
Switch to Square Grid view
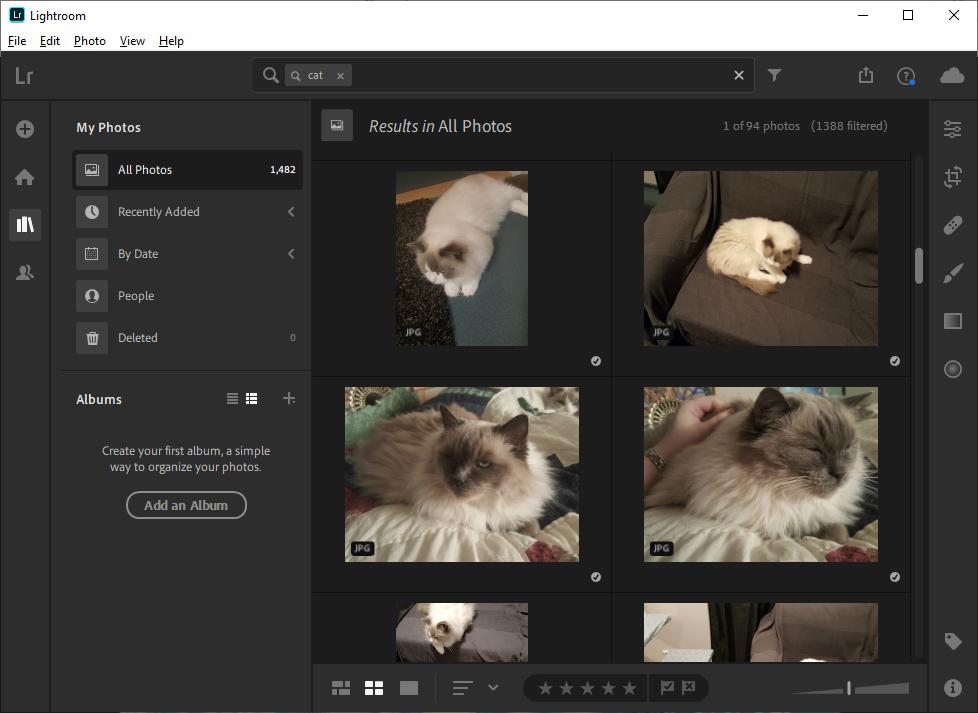click(x=374, y=688)
